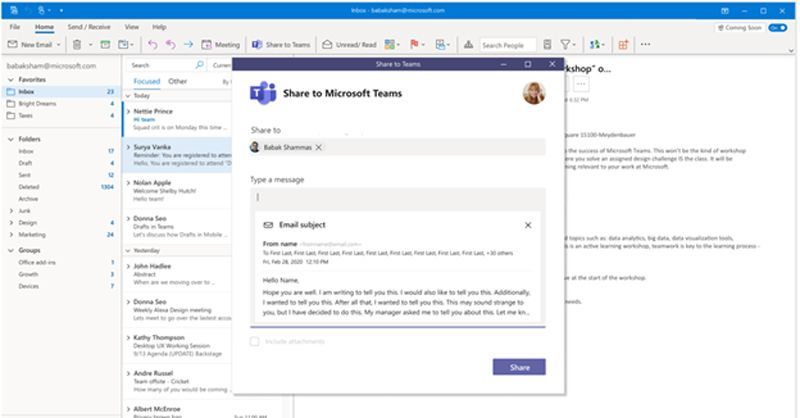Check the Include attachments checkbox
The image size is (800, 418).
255,341
